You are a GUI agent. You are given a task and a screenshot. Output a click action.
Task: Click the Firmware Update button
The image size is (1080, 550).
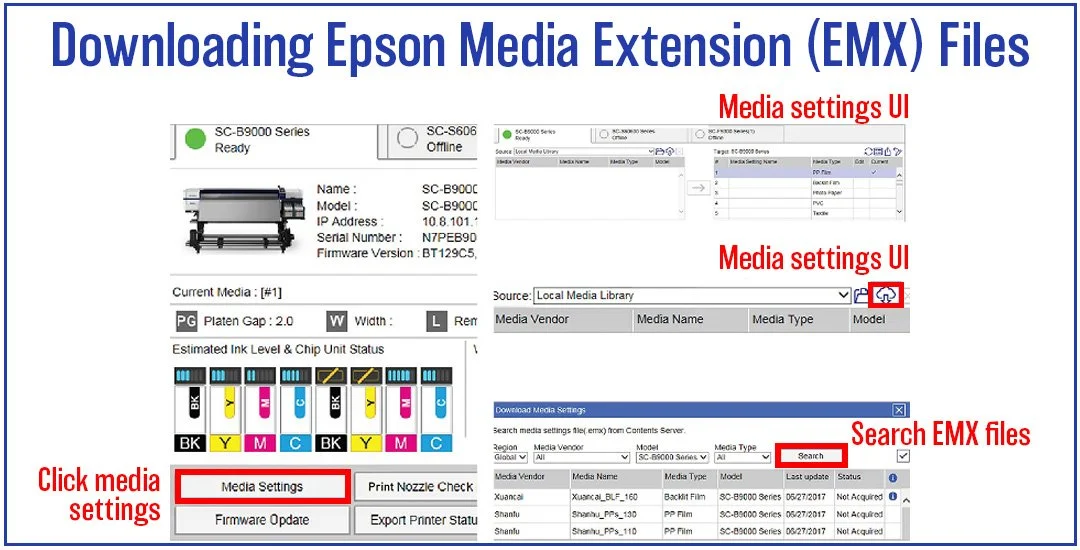(x=262, y=520)
